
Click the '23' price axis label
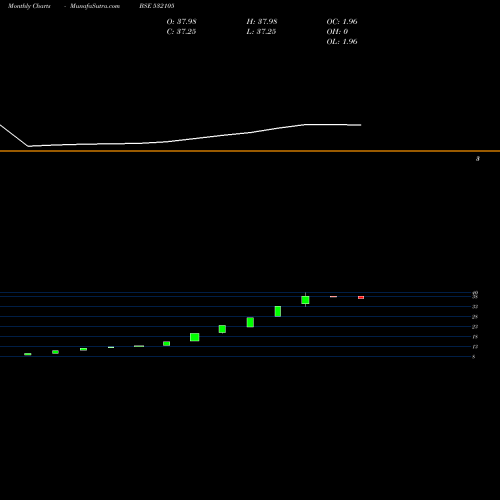click(x=475, y=327)
